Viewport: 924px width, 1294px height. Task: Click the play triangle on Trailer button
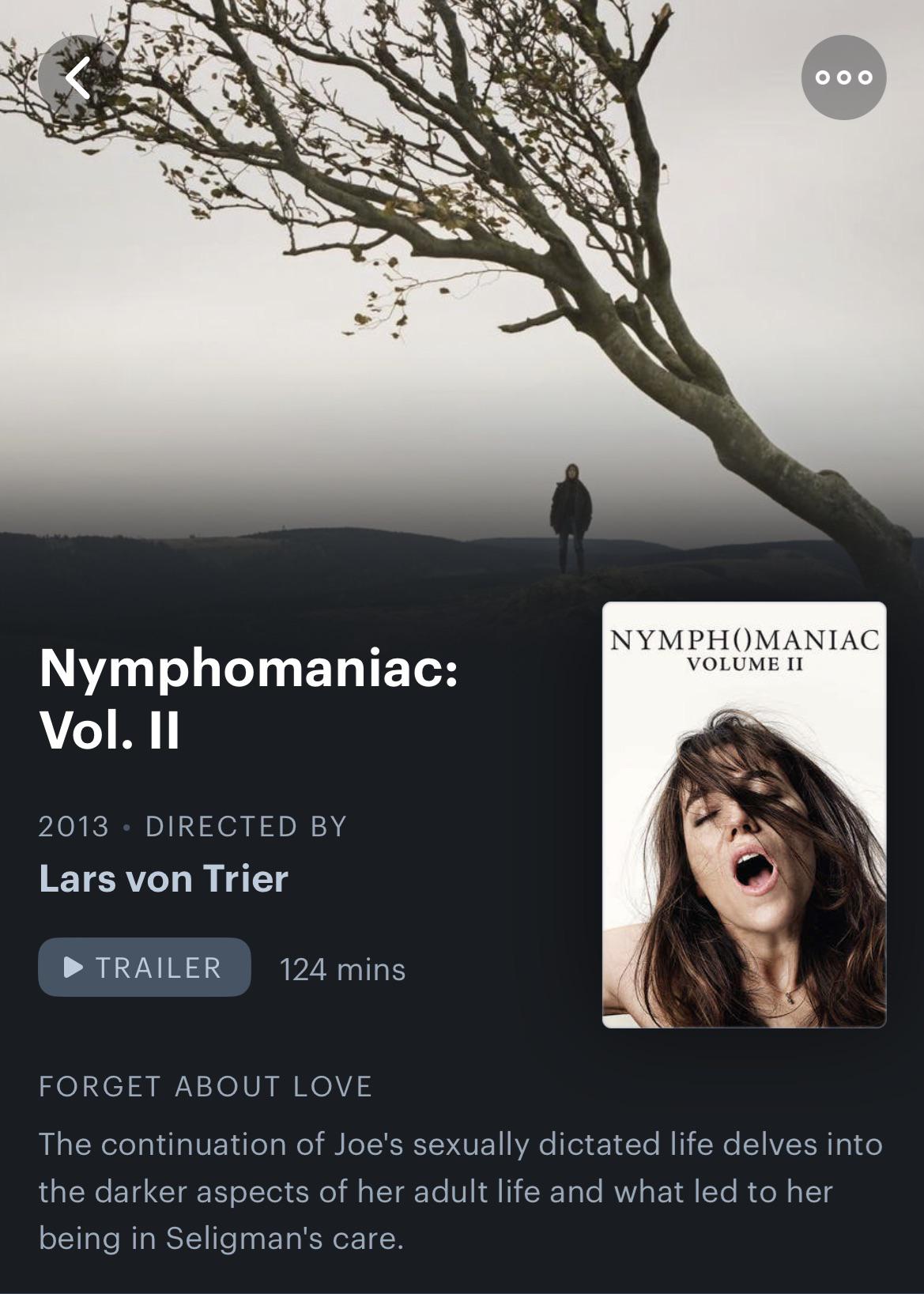74,967
